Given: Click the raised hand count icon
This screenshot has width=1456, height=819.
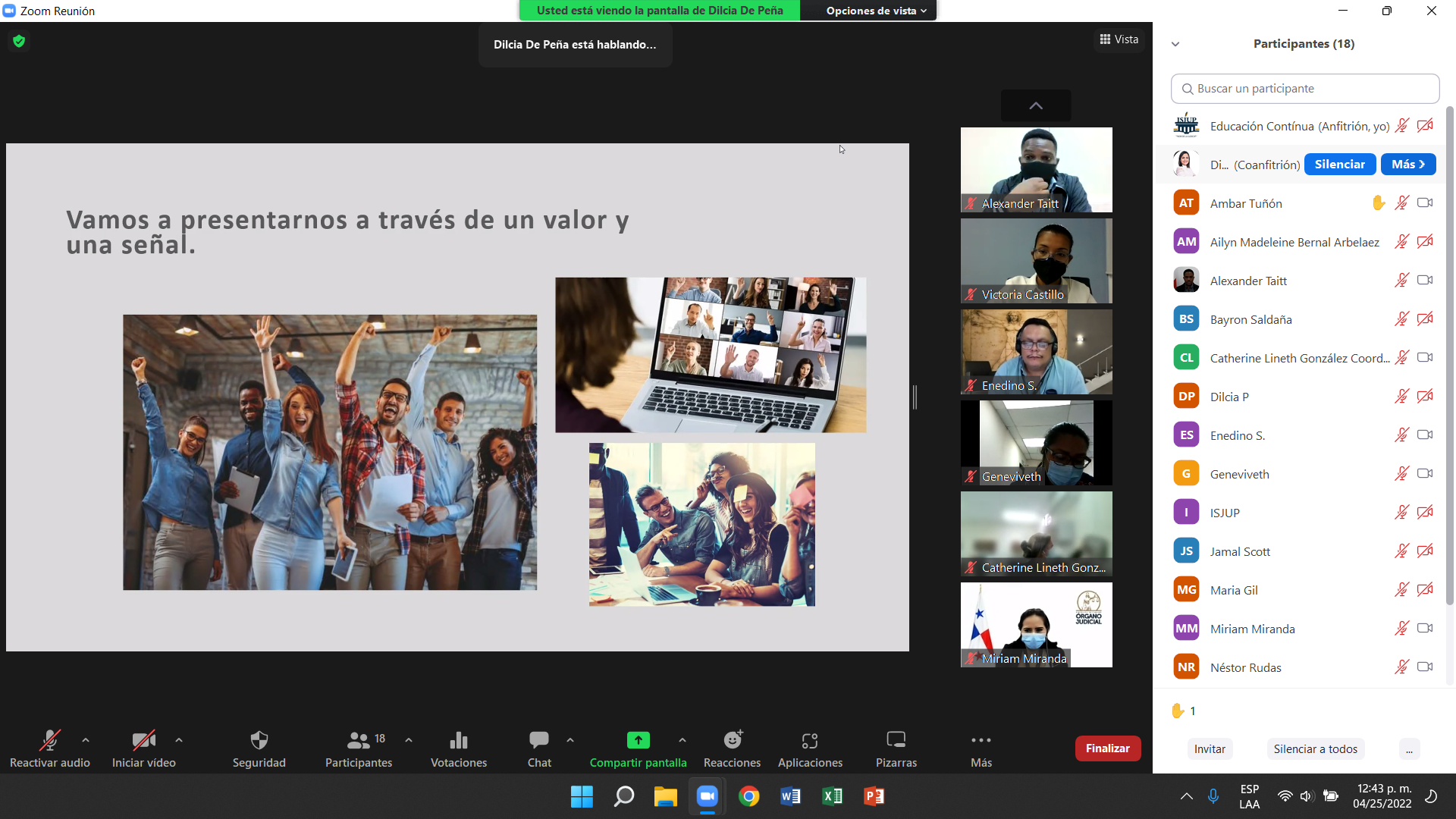Looking at the screenshot, I should click(x=1178, y=711).
